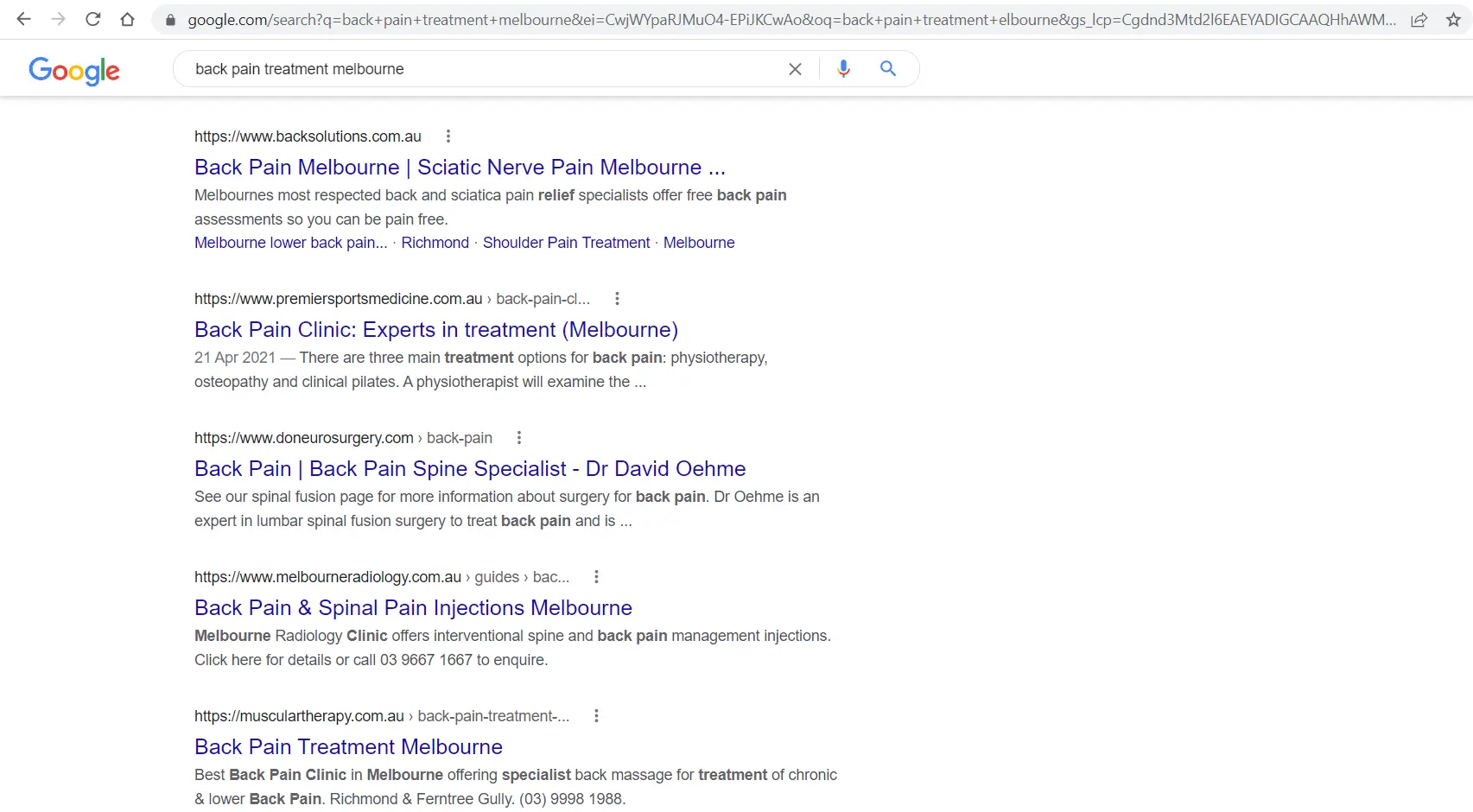Viewport: 1473px width, 812px height.
Task: Follow the Richmond sitelink
Action: tap(435, 243)
